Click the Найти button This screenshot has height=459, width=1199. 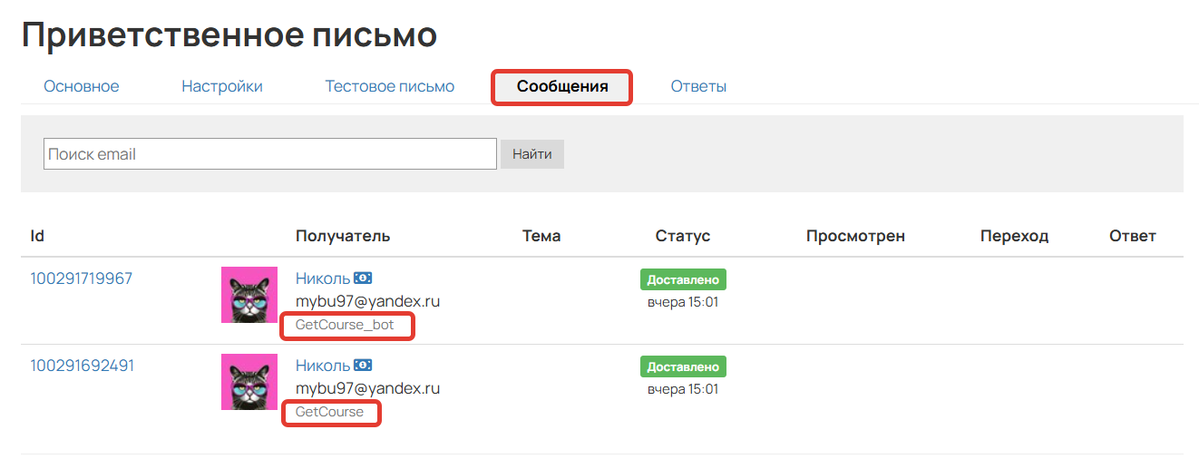[532, 154]
